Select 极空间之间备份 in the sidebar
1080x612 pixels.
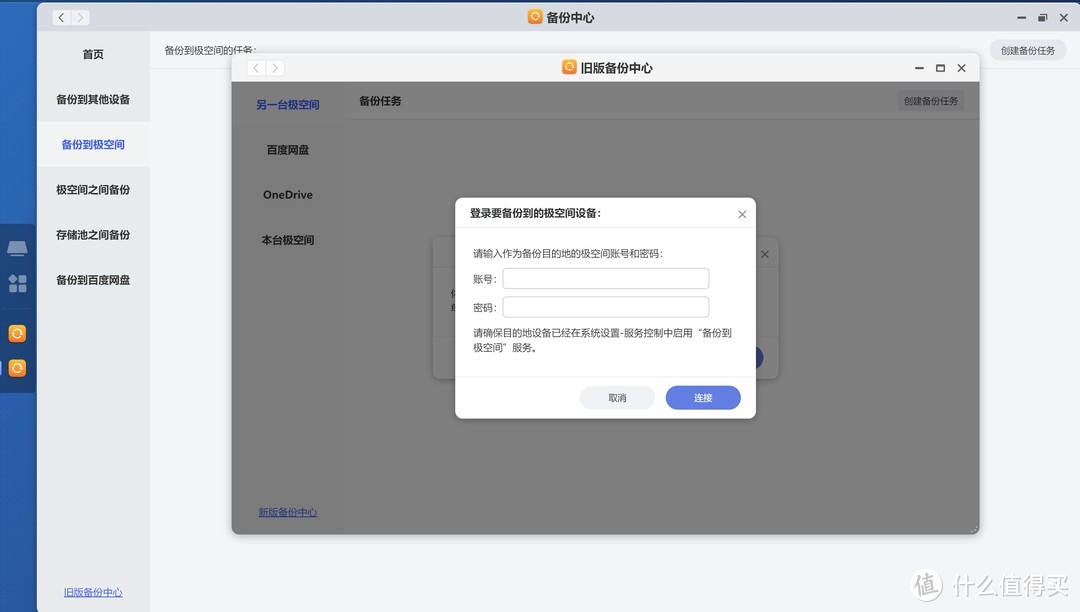click(92, 189)
